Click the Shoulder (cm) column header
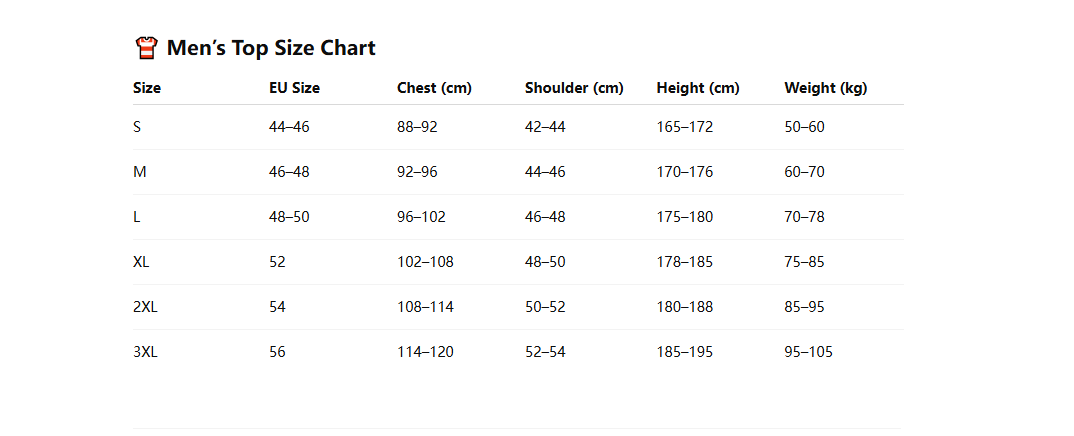1074x436 pixels. (574, 88)
